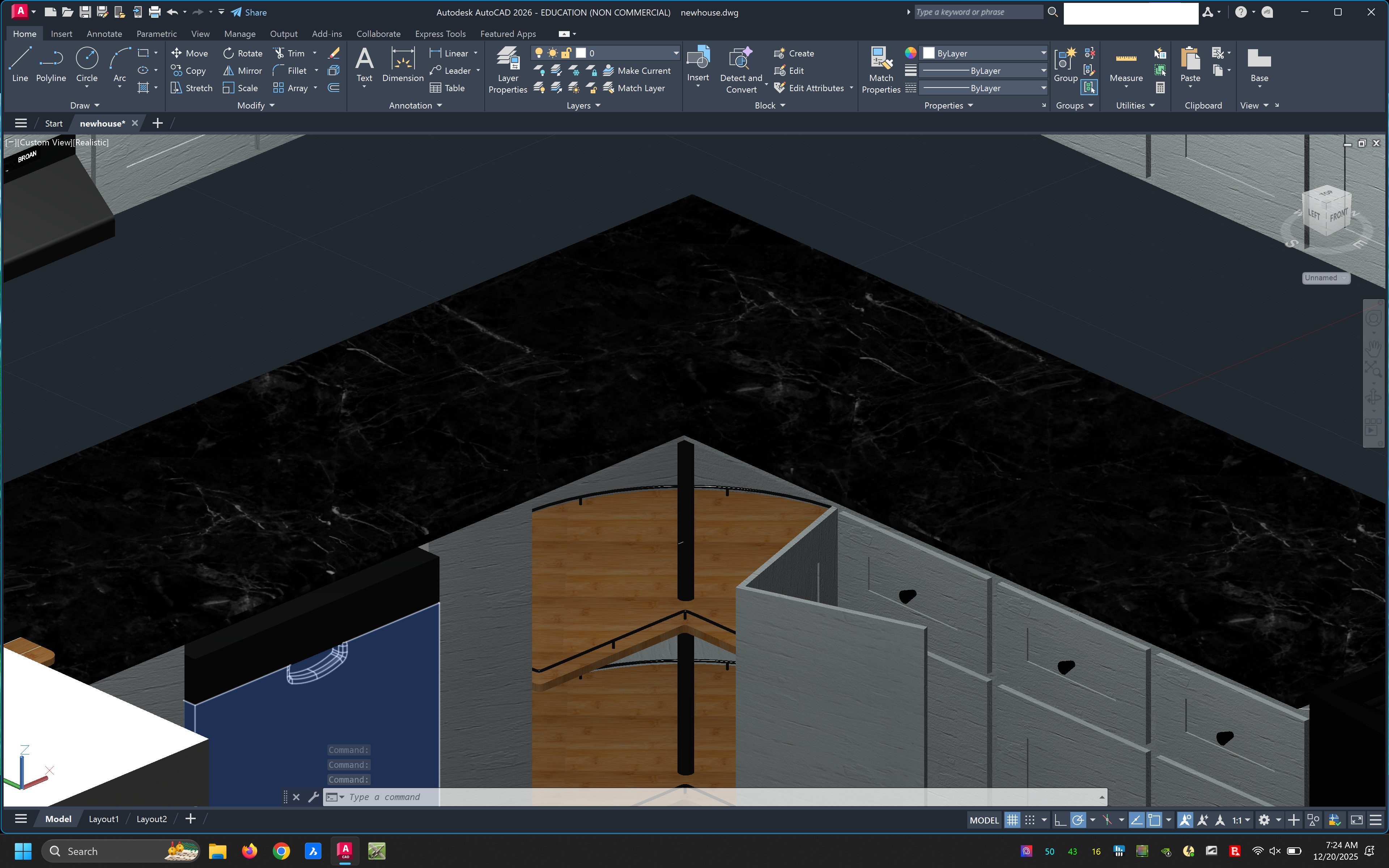Image resolution: width=1389 pixels, height=868 pixels.
Task: Select the Stretch tool
Action: (x=192, y=88)
